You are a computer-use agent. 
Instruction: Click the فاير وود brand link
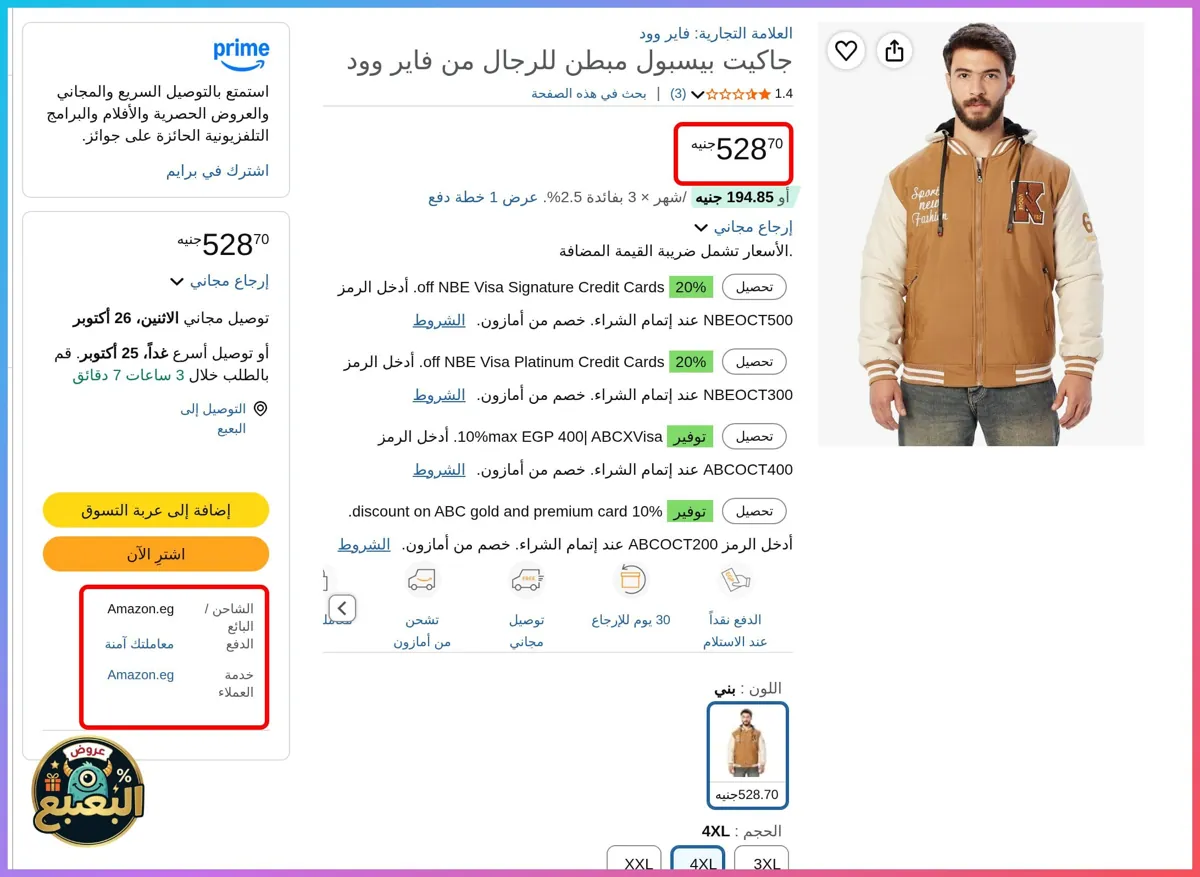[716, 34]
